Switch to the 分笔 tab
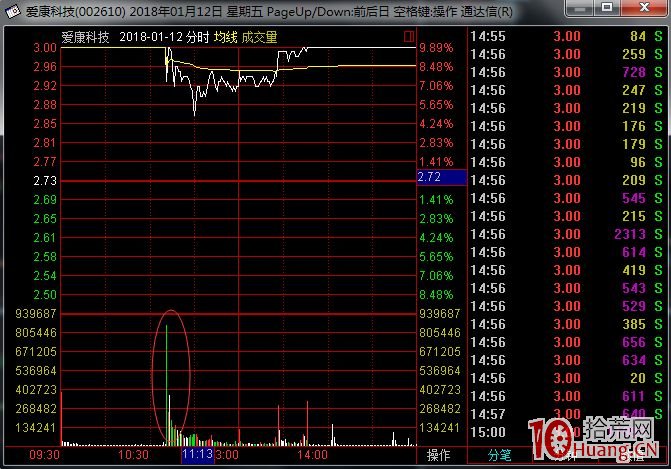 click(x=499, y=455)
